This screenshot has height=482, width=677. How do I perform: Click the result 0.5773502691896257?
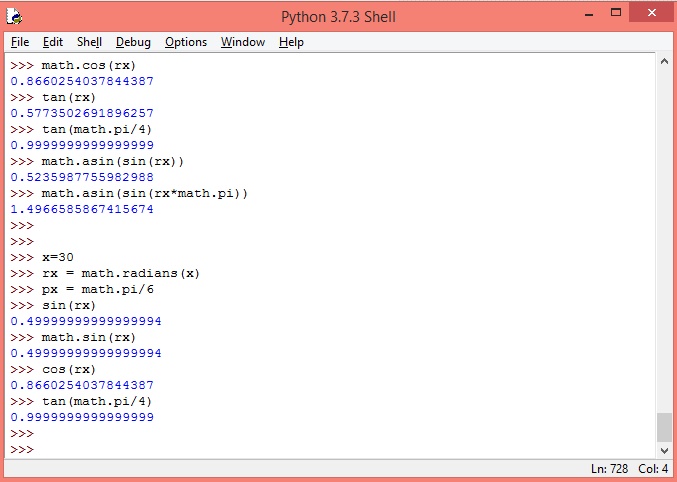point(82,113)
